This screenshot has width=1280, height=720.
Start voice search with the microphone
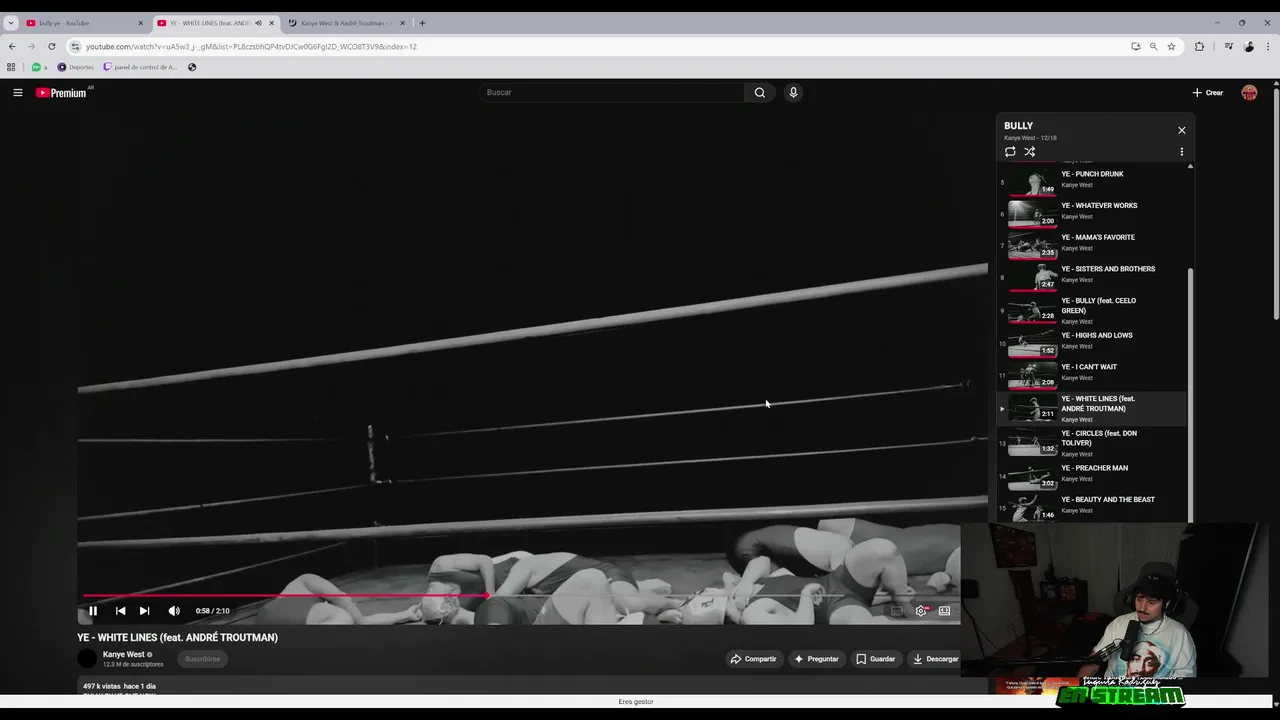point(793,92)
